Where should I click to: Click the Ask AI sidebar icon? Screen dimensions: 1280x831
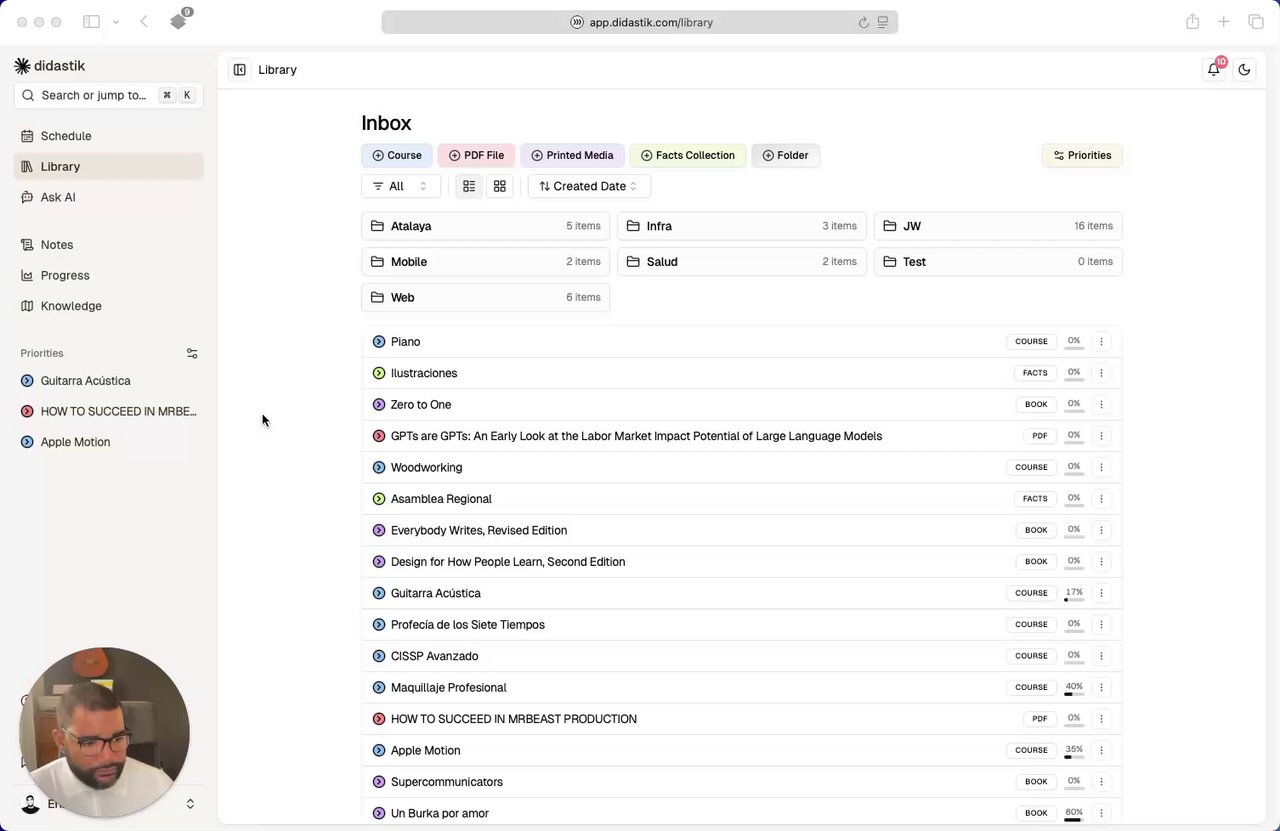coord(27,197)
